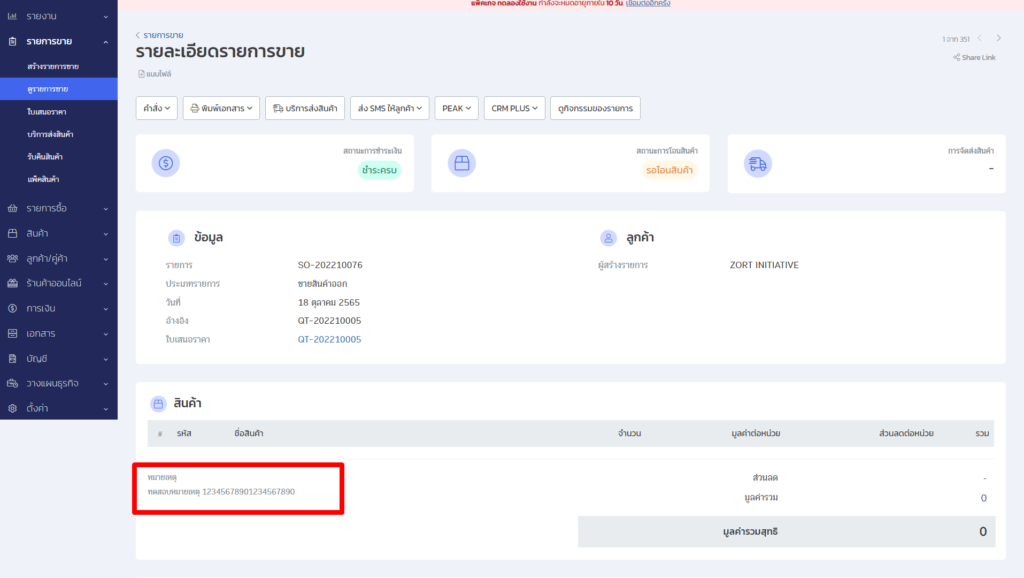The image size is (1024, 578).
Task: Click the transfer status box icon
Action: click(x=460, y=163)
